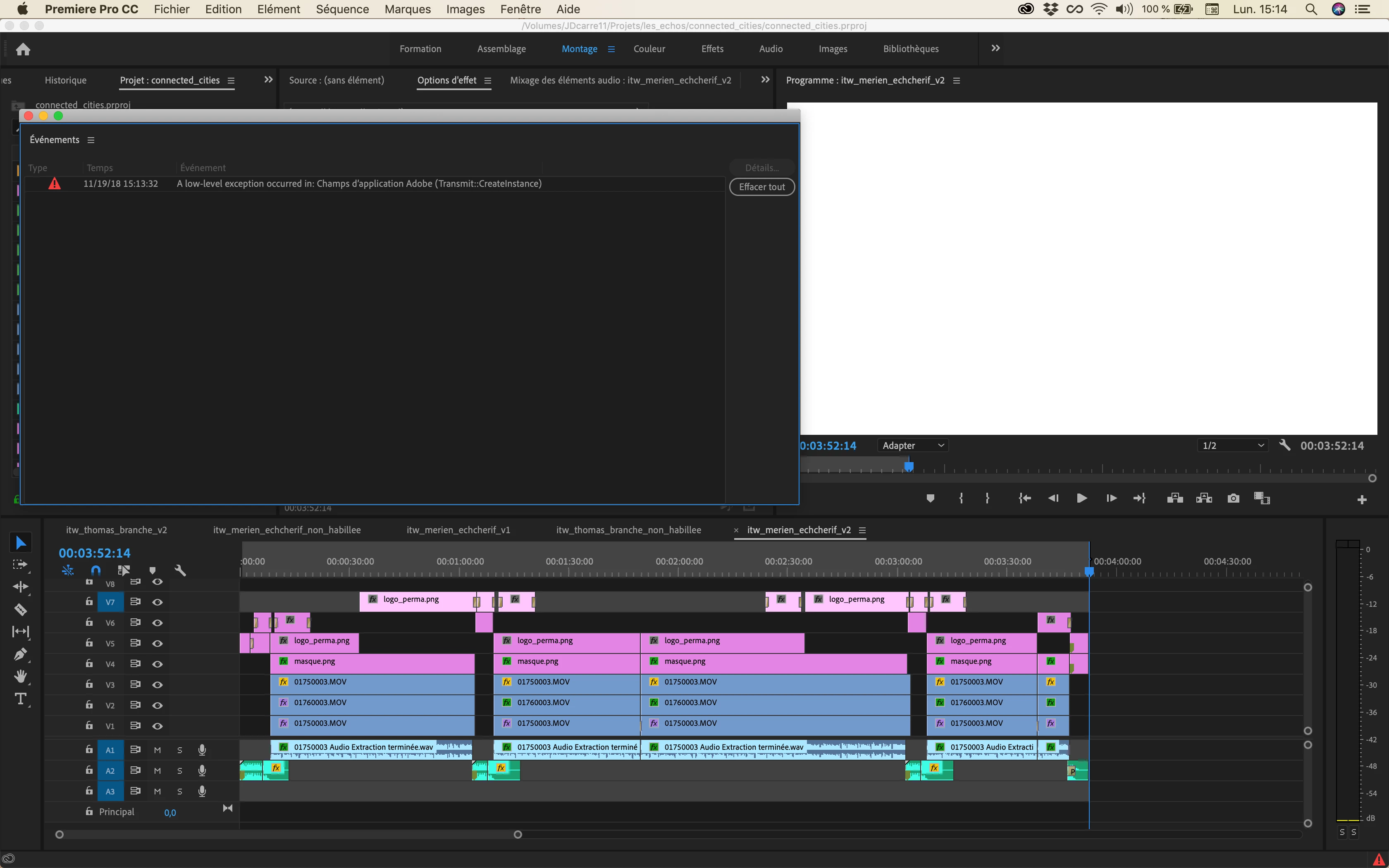Select the Type tool

[20, 699]
